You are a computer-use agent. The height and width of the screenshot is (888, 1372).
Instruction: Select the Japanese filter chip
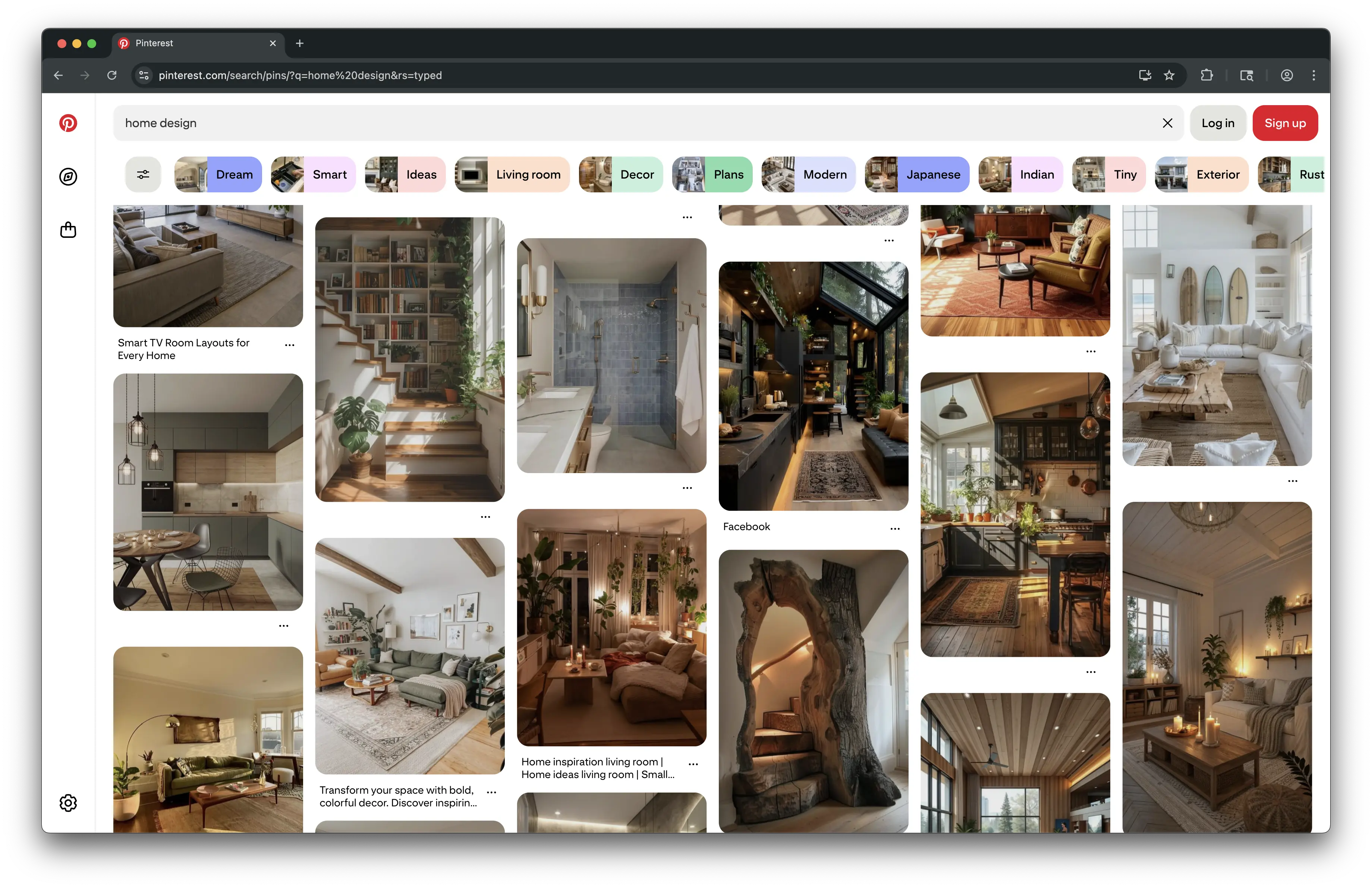click(916, 174)
